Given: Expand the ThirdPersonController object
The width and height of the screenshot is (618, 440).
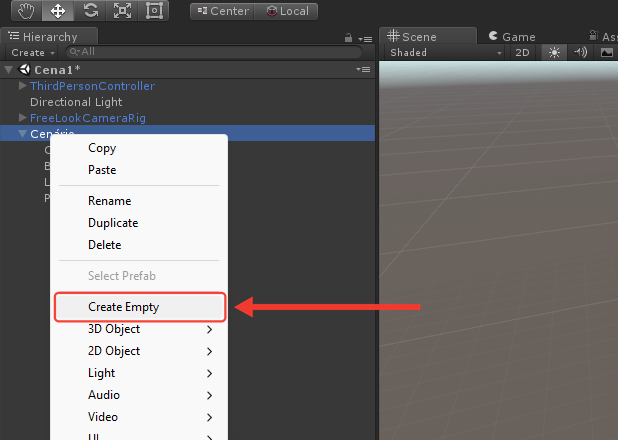Looking at the screenshot, I should pos(22,86).
